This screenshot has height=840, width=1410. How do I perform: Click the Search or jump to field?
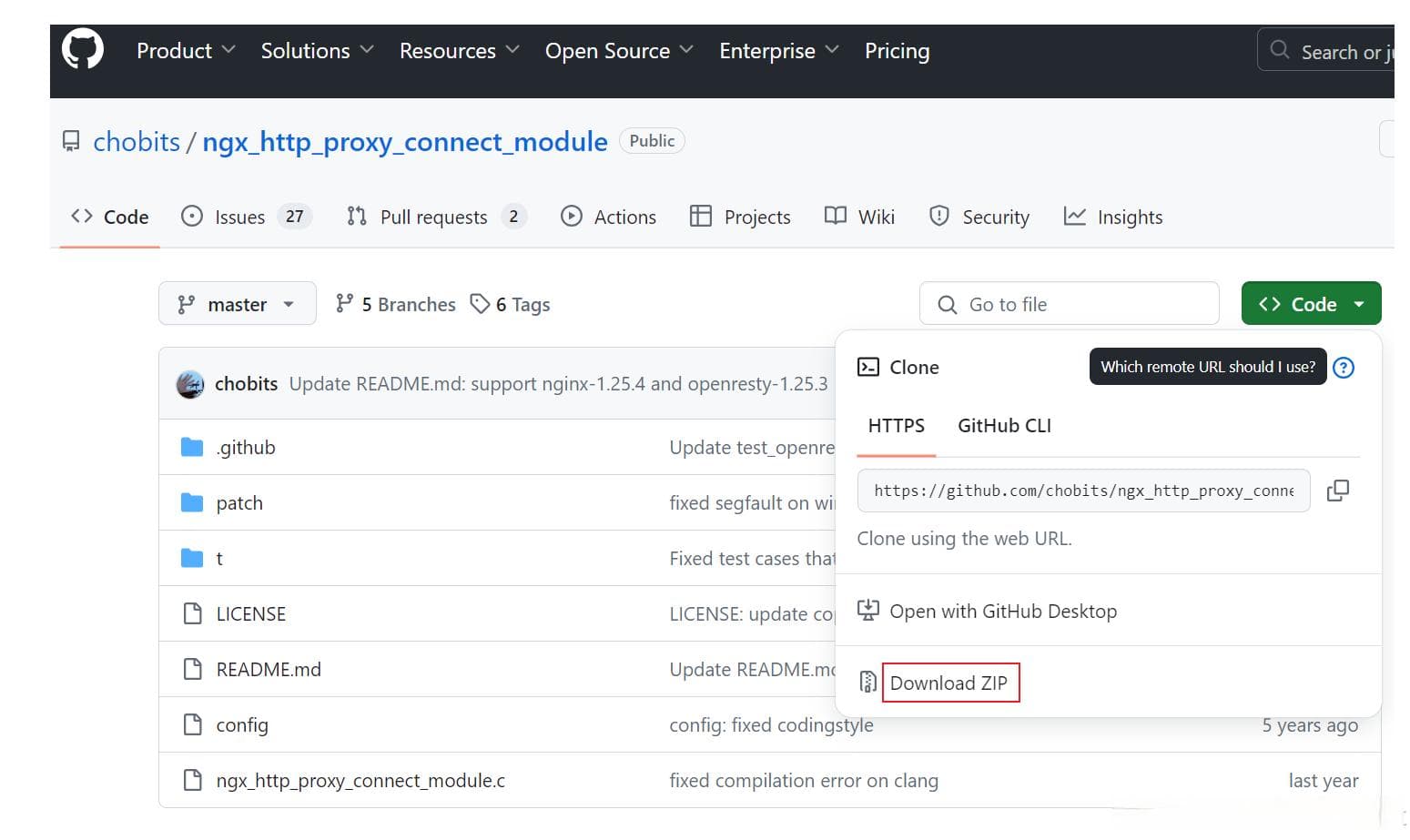tap(1326, 51)
